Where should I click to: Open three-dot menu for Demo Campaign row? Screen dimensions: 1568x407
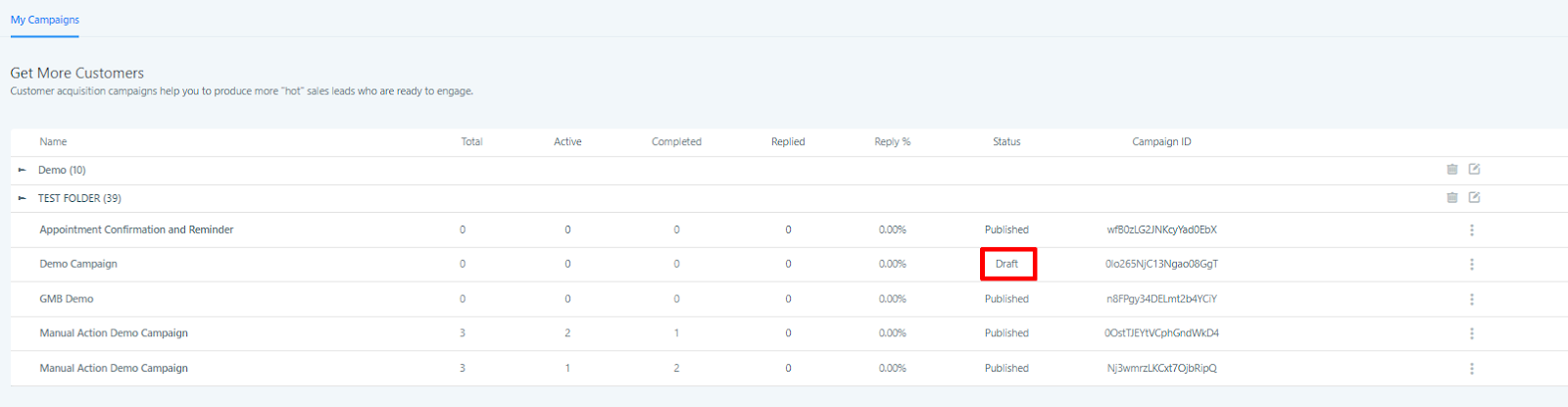point(1471,264)
